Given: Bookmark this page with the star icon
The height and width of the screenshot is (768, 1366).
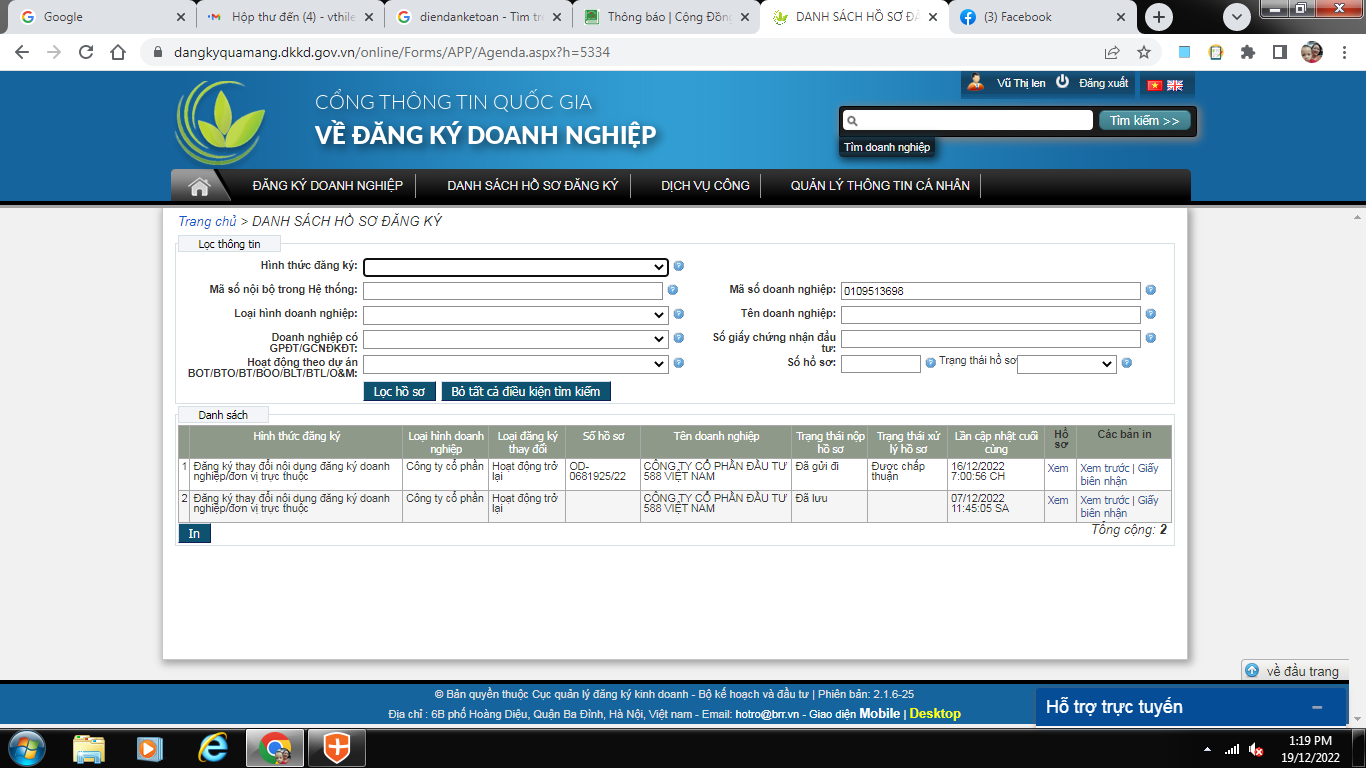Looking at the screenshot, I should coord(1144,53).
